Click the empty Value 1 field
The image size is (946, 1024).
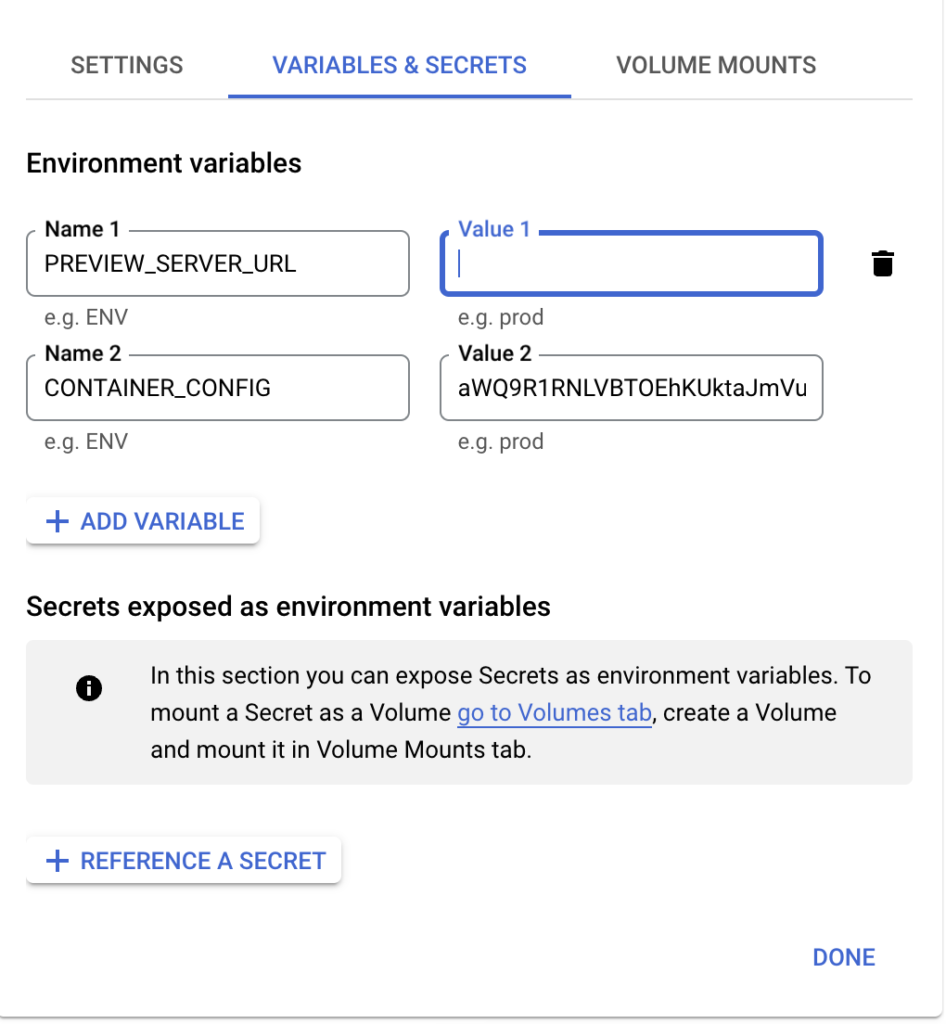coord(631,263)
